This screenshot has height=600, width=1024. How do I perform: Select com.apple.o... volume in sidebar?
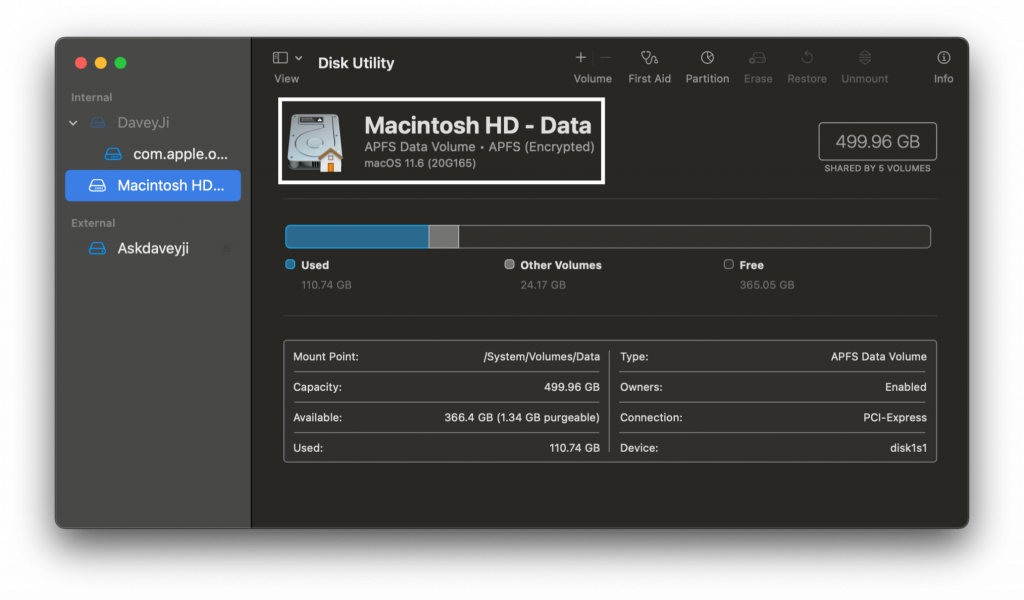(166, 154)
